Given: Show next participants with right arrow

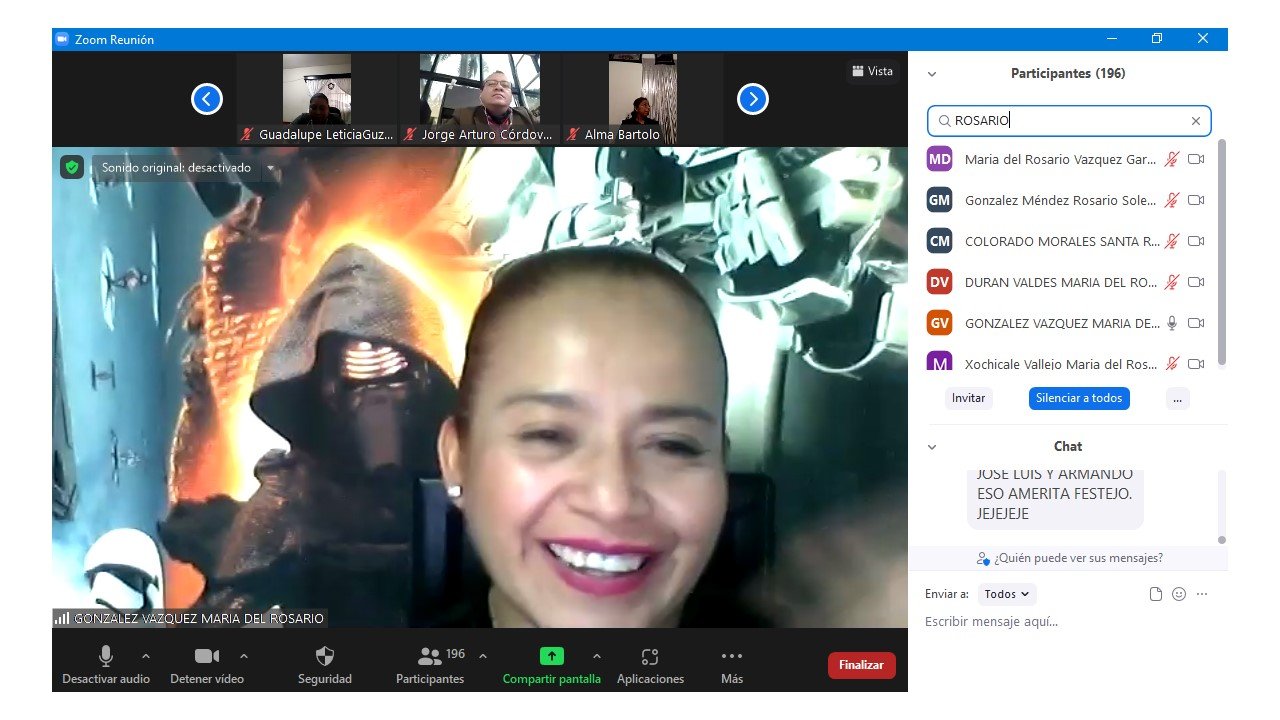Looking at the screenshot, I should (752, 99).
